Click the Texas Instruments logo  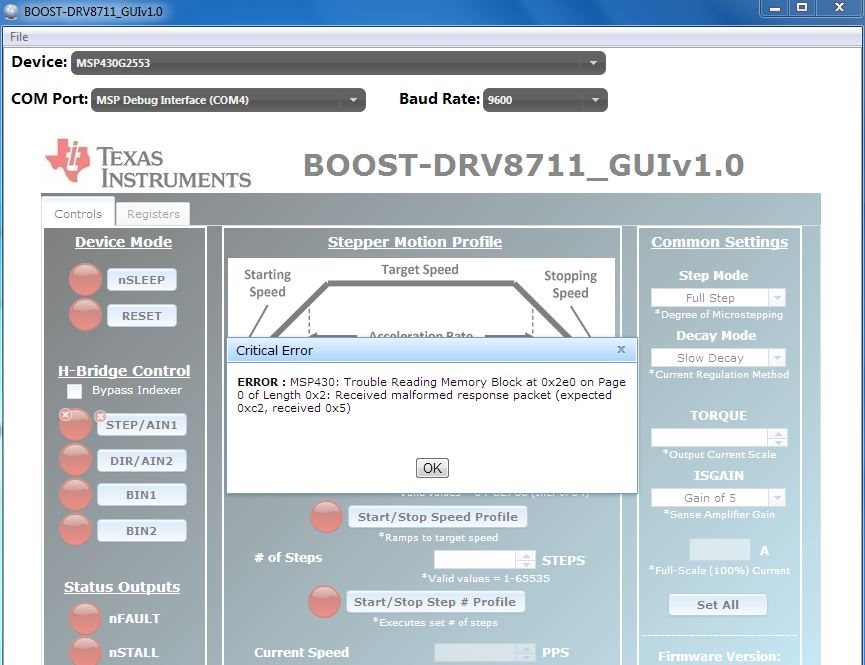(x=148, y=163)
